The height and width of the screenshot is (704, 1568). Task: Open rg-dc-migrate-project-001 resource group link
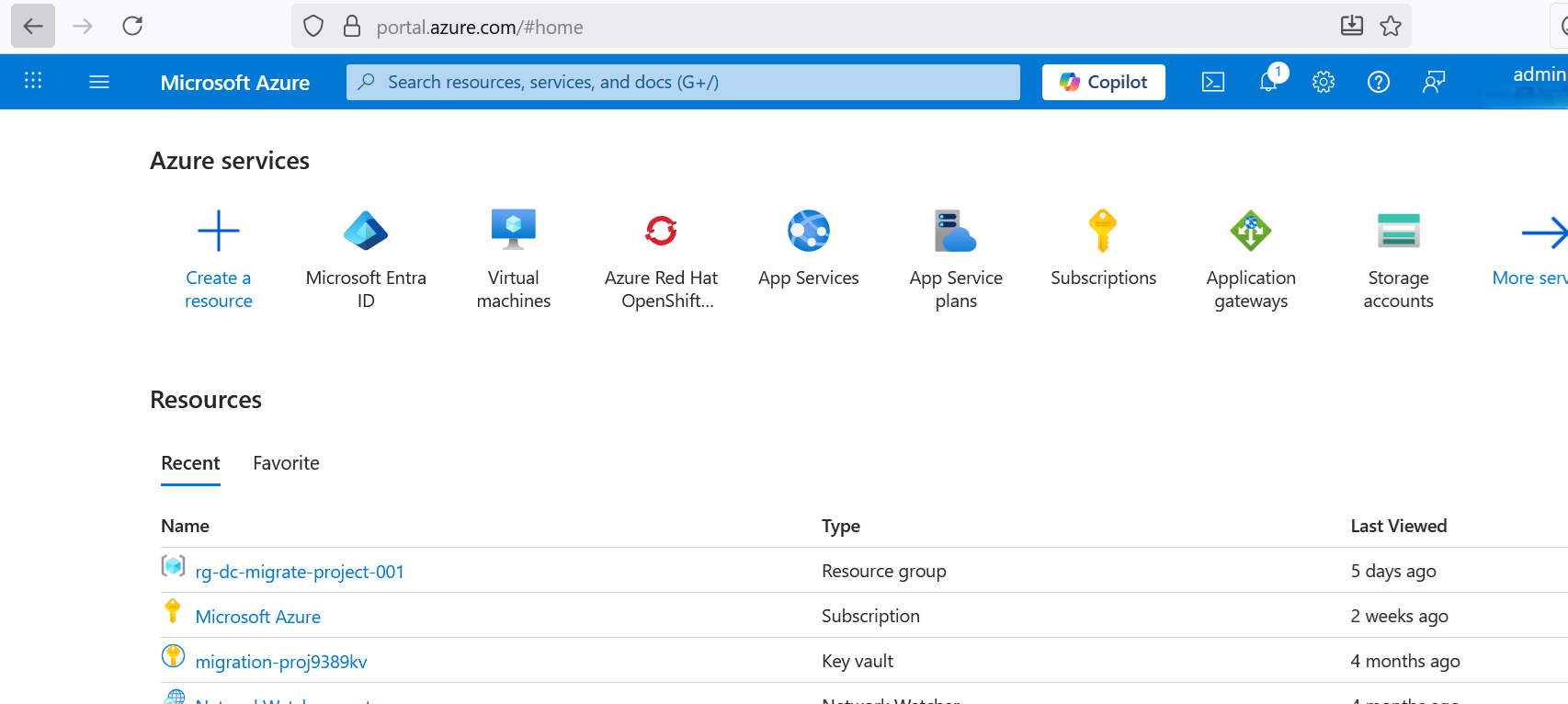click(300, 572)
